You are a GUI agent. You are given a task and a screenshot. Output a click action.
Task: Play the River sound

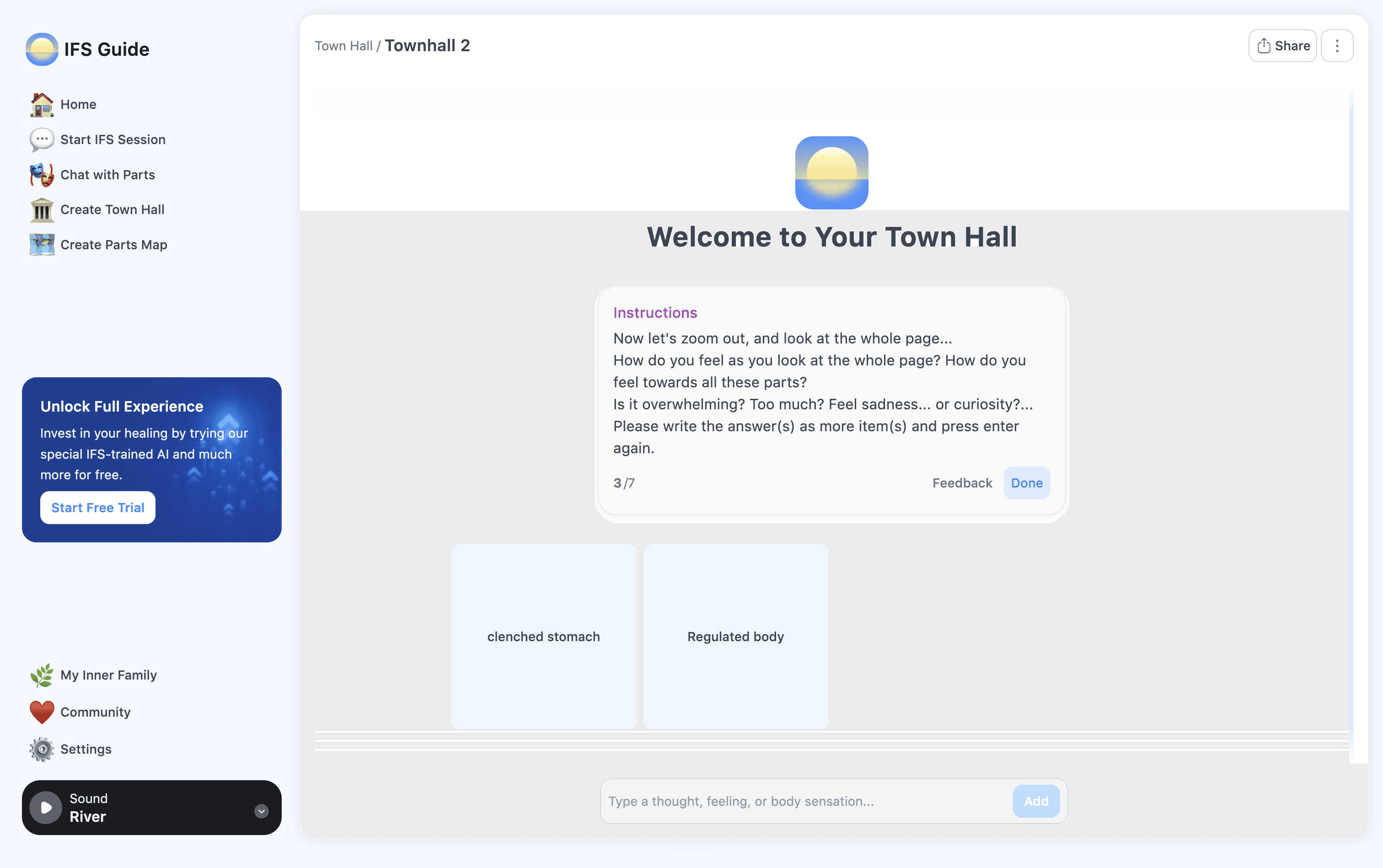coord(46,808)
